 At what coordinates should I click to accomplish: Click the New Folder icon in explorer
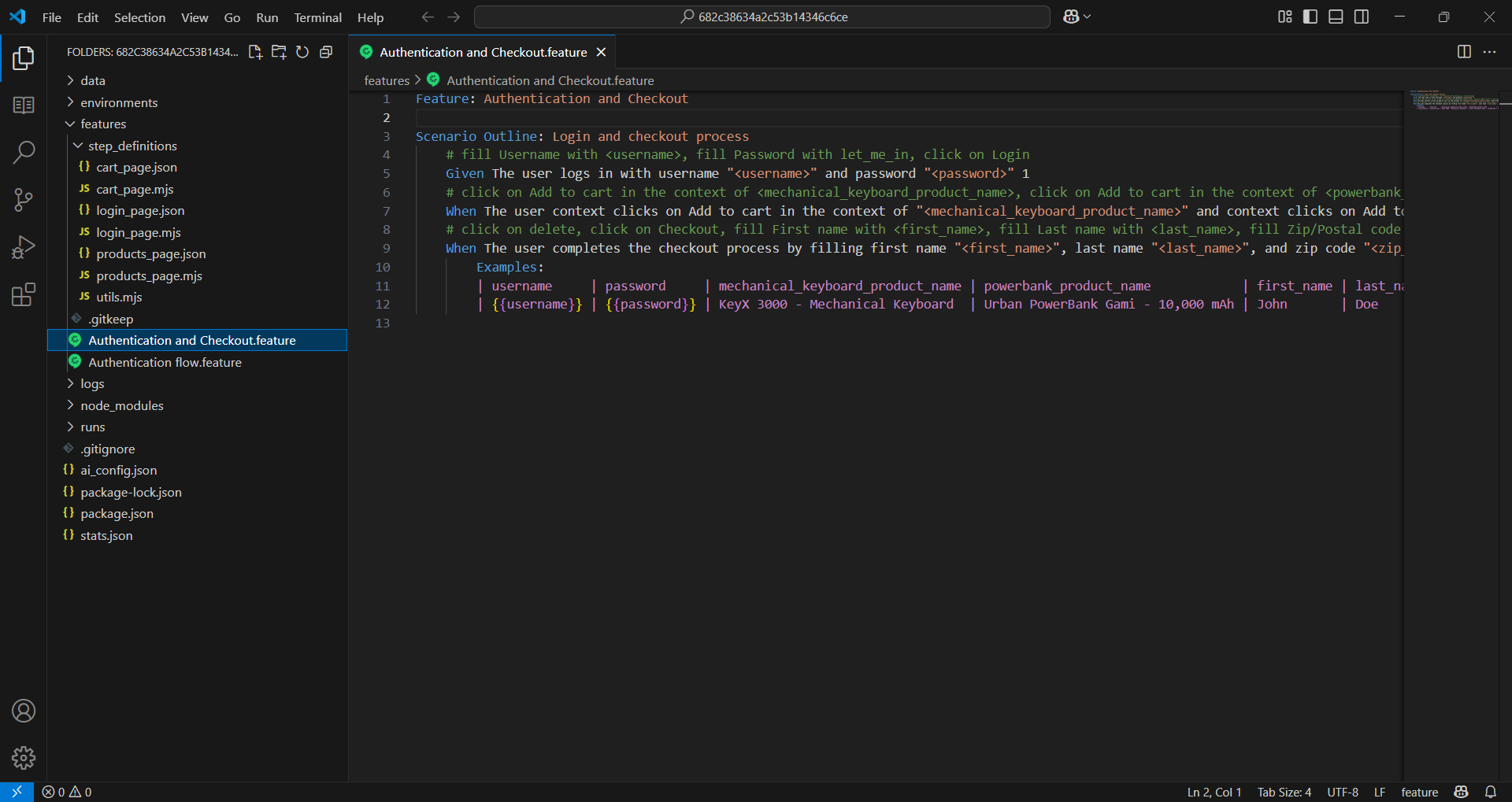point(279,52)
